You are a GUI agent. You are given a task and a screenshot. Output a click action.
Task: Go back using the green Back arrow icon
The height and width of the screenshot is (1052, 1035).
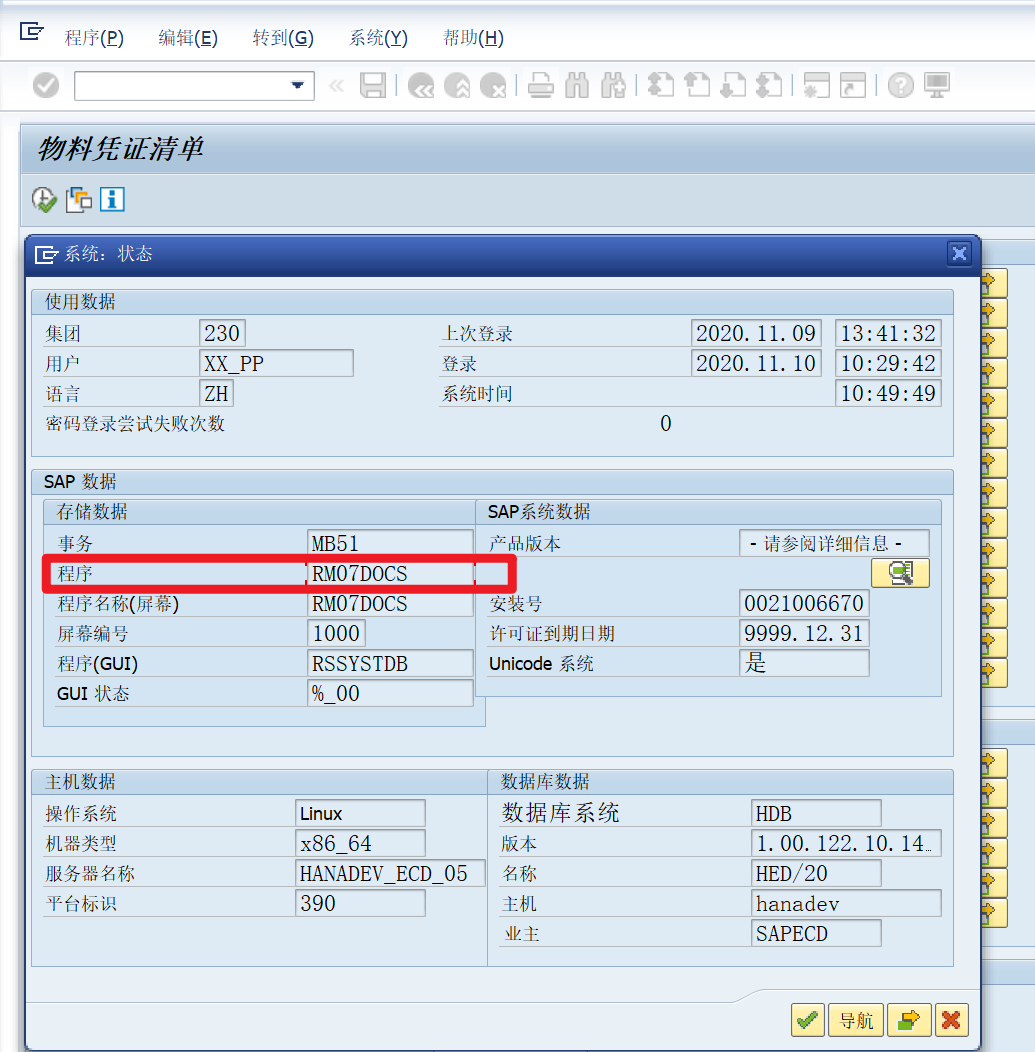click(x=420, y=86)
